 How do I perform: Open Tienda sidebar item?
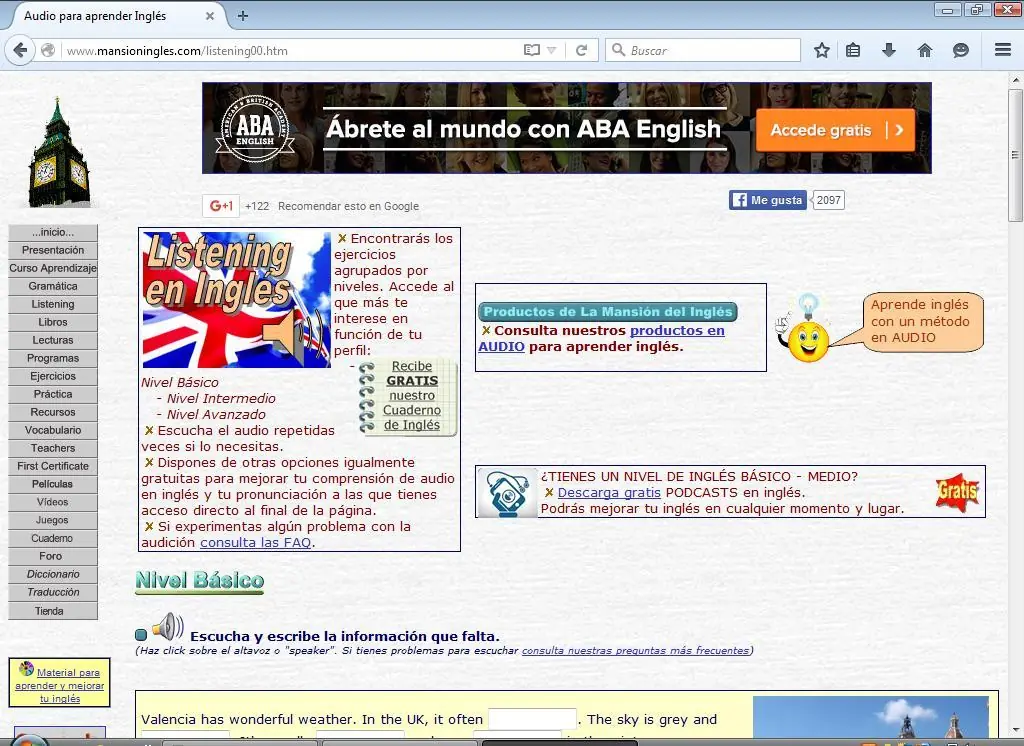click(x=53, y=611)
